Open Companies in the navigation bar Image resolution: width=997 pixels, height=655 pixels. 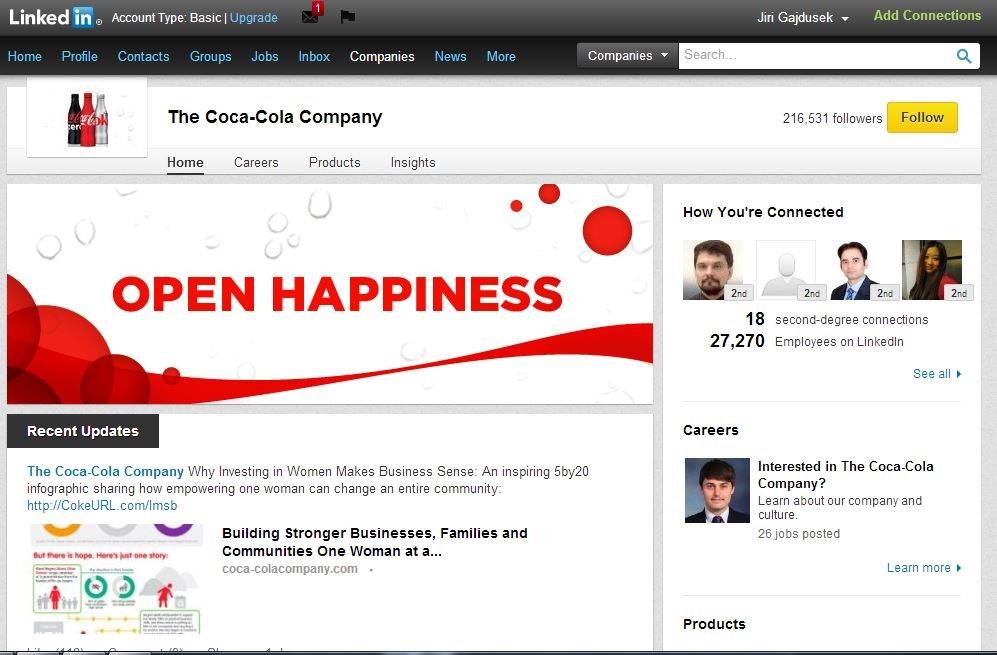(x=382, y=56)
